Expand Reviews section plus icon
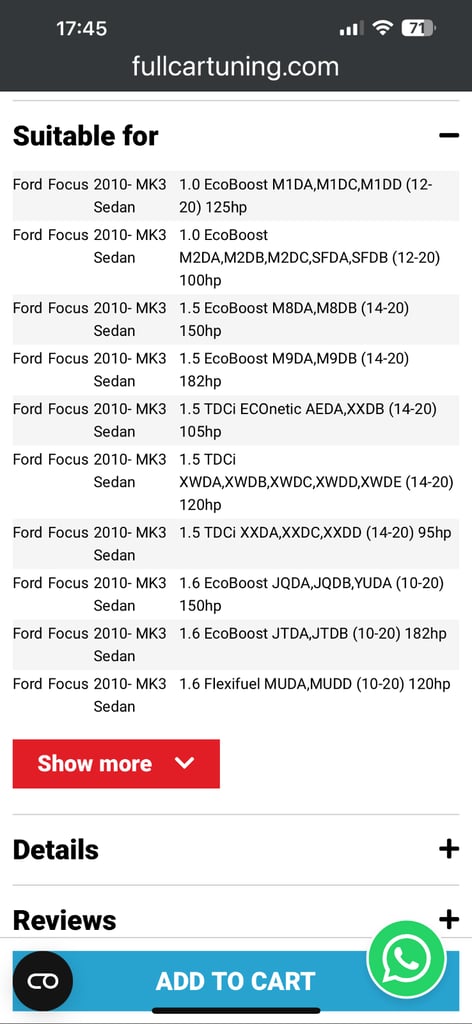472x1024 pixels. [449, 920]
